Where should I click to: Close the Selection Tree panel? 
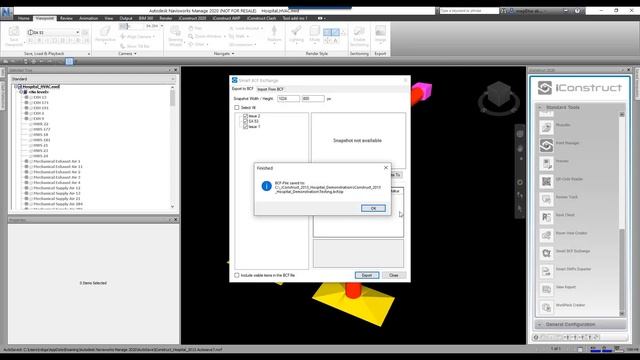[176, 70]
